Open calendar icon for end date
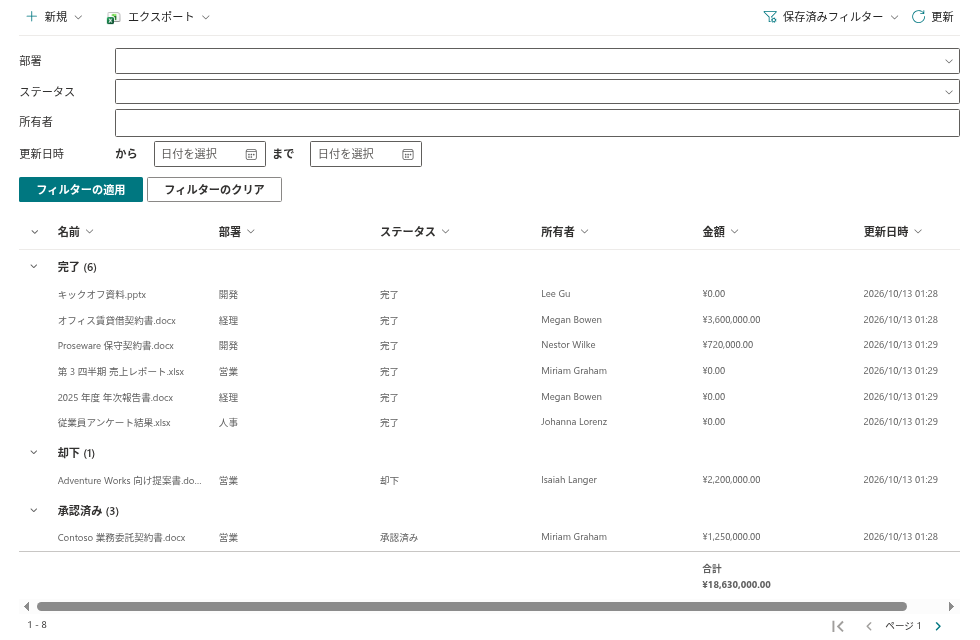This screenshot has height=640, width=980. click(x=408, y=154)
